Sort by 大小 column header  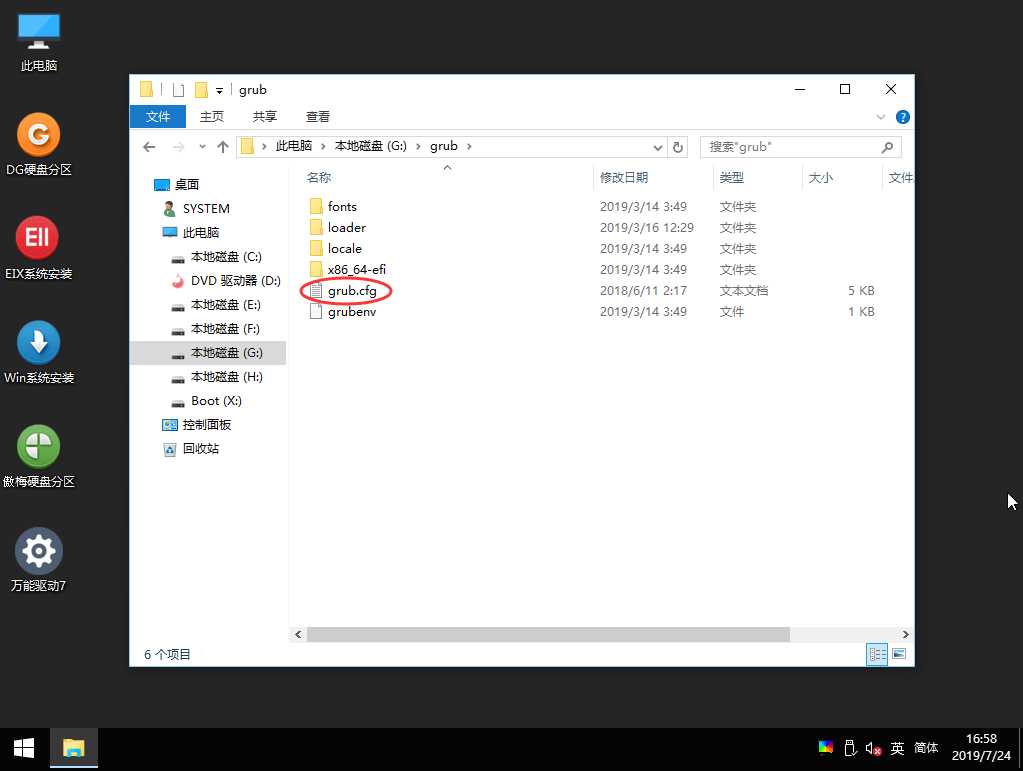coord(821,177)
